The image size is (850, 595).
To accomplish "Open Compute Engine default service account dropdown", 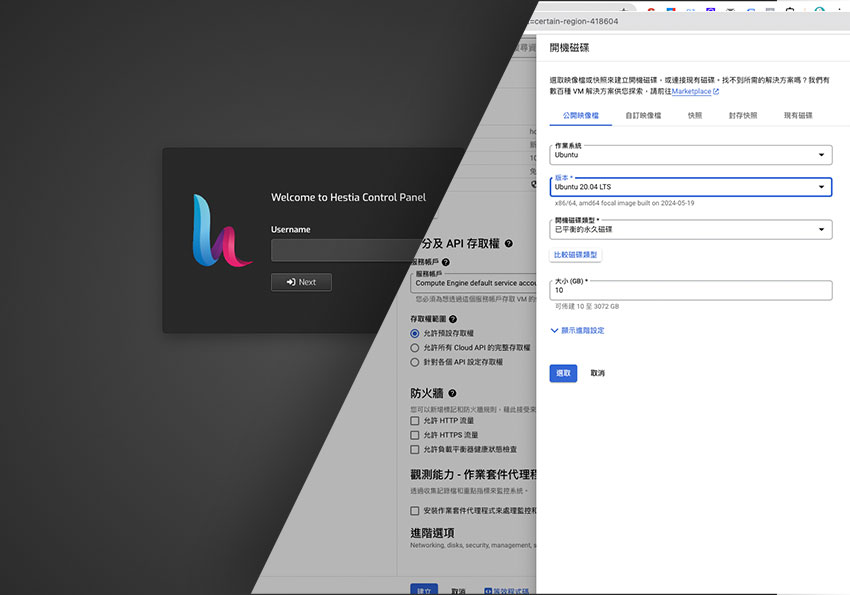I will [474, 283].
